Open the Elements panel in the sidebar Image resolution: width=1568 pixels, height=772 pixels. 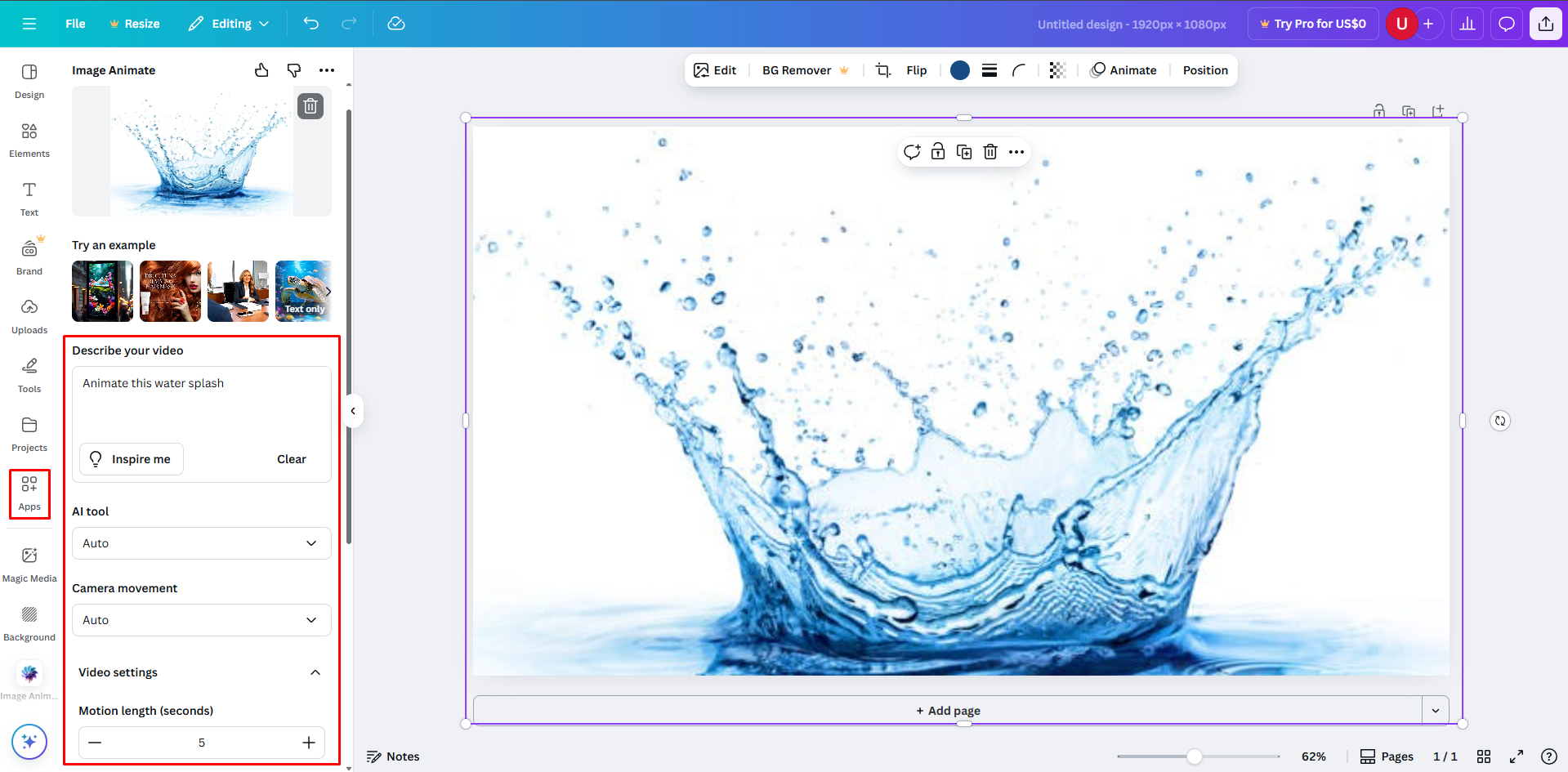click(x=29, y=139)
